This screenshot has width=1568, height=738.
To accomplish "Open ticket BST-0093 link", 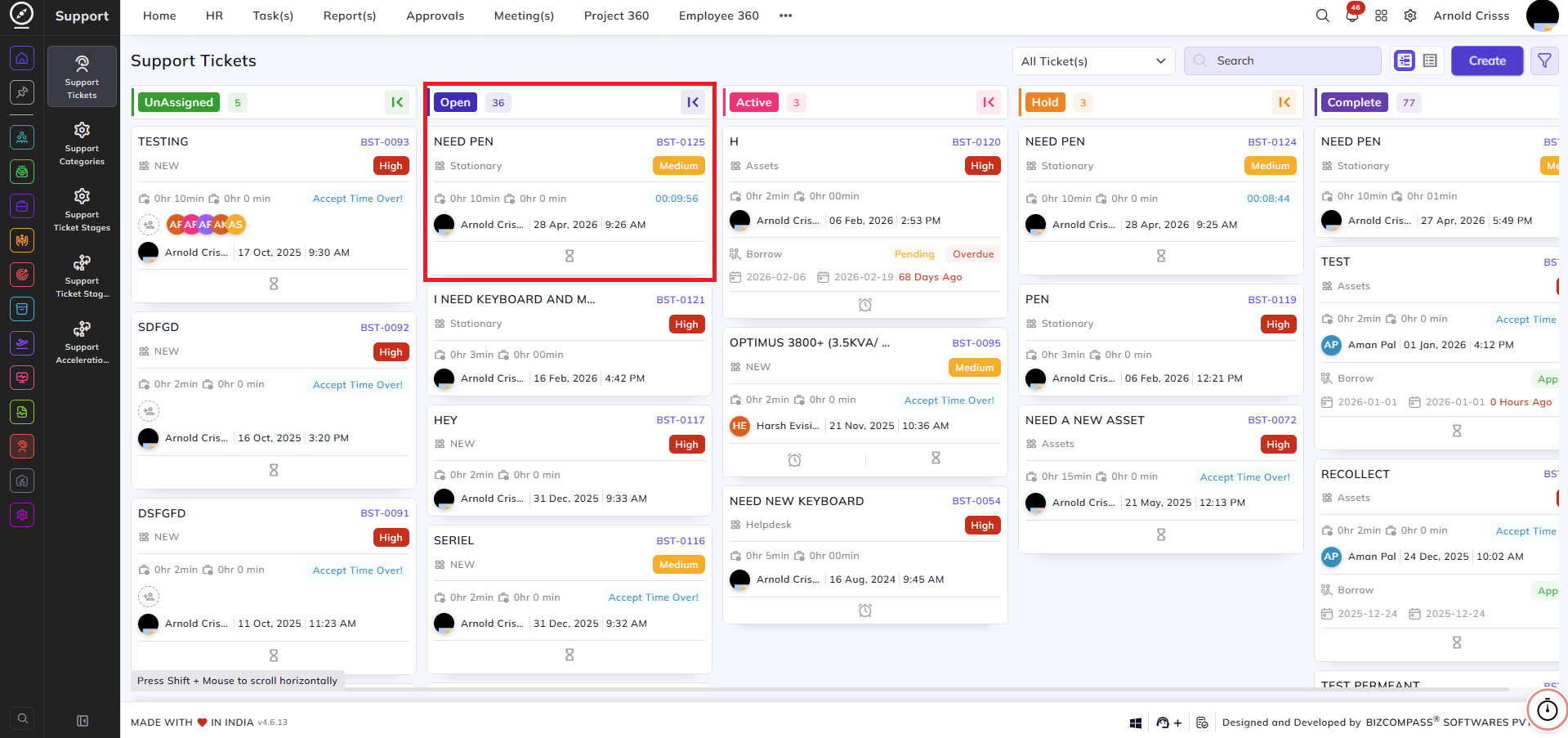I will [385, 142].
